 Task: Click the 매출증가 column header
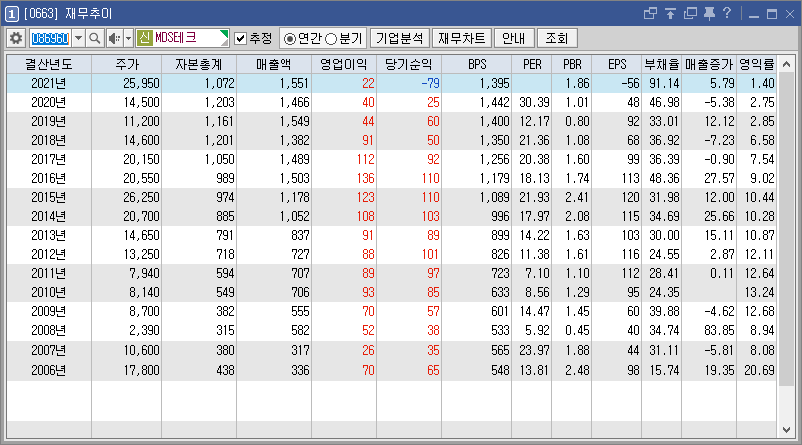coord(709,64)
